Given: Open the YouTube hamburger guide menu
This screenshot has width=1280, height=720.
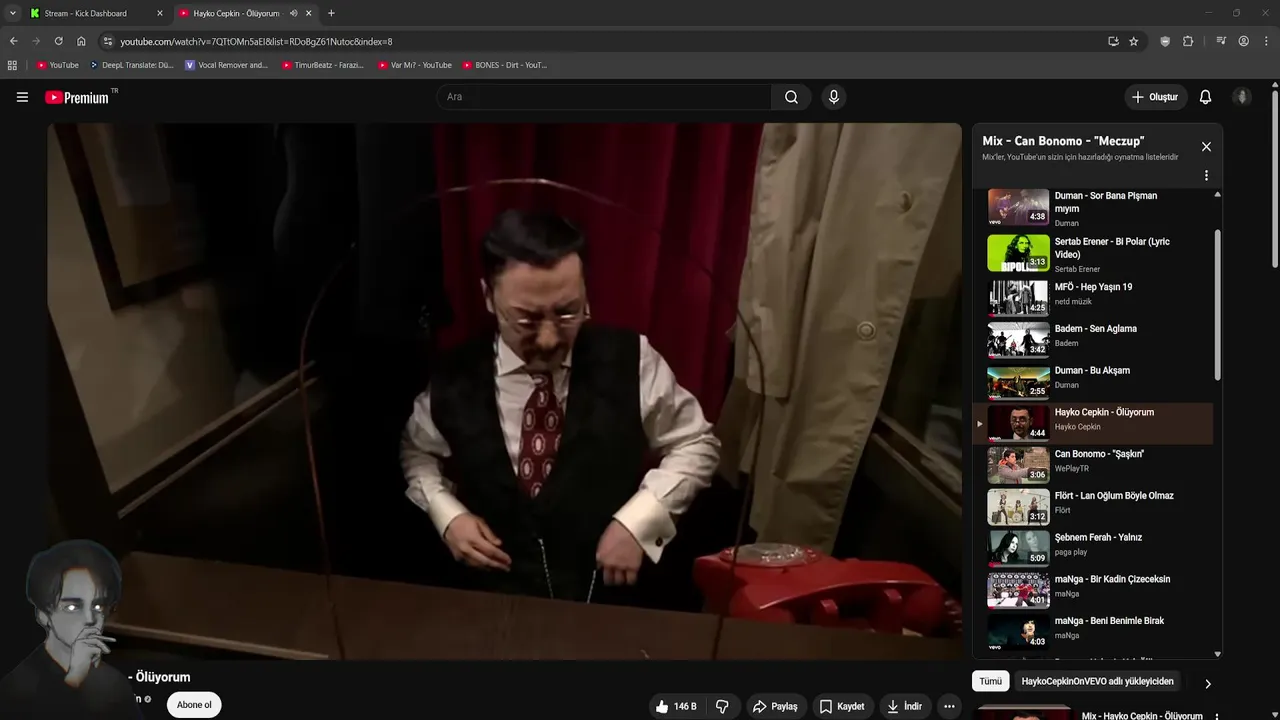Looking at the screenshot, I should coord(22,97).
